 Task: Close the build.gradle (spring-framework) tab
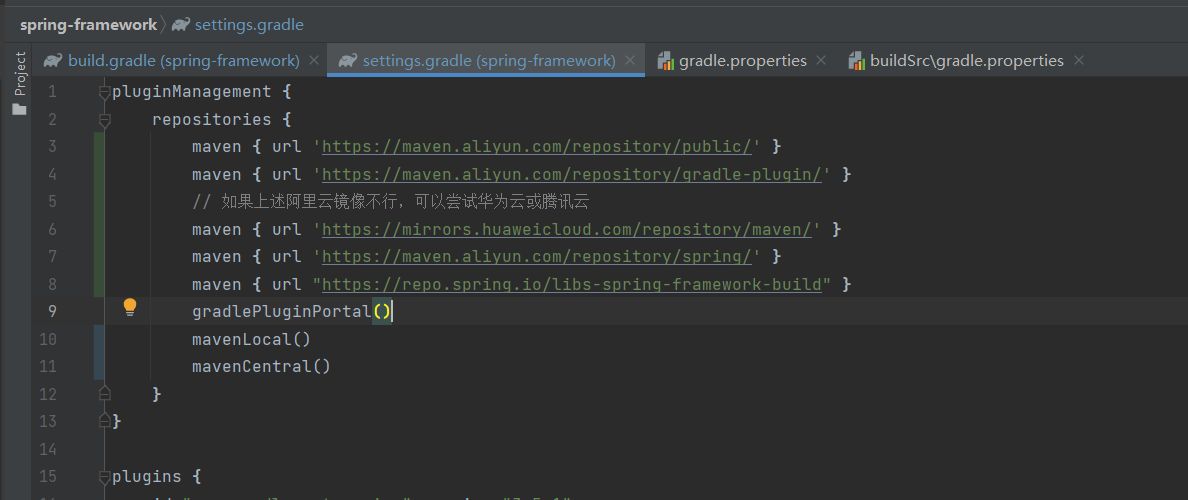click(314, 61)
